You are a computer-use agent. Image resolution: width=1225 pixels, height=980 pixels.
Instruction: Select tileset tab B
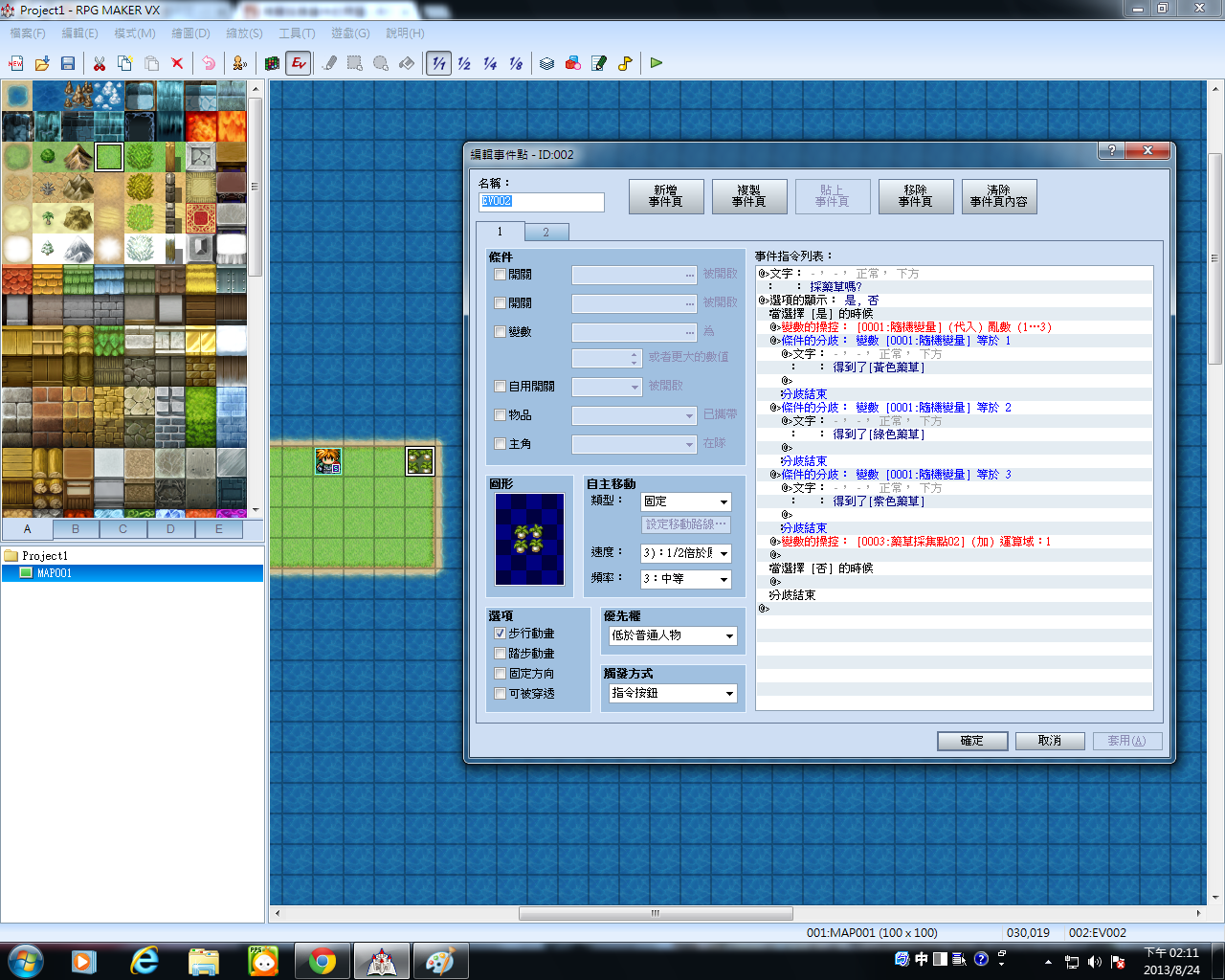coord(76,528)
